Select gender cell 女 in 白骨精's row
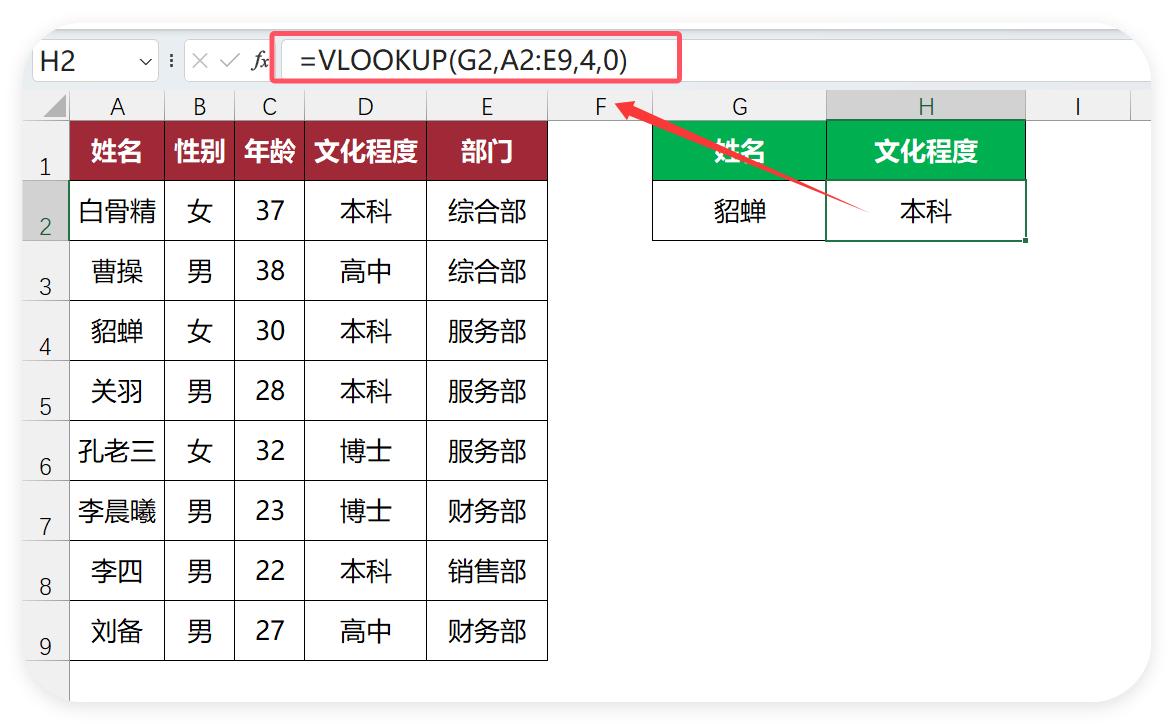The height and width of the screenshot is (724, 1173). tap(200, 211)
